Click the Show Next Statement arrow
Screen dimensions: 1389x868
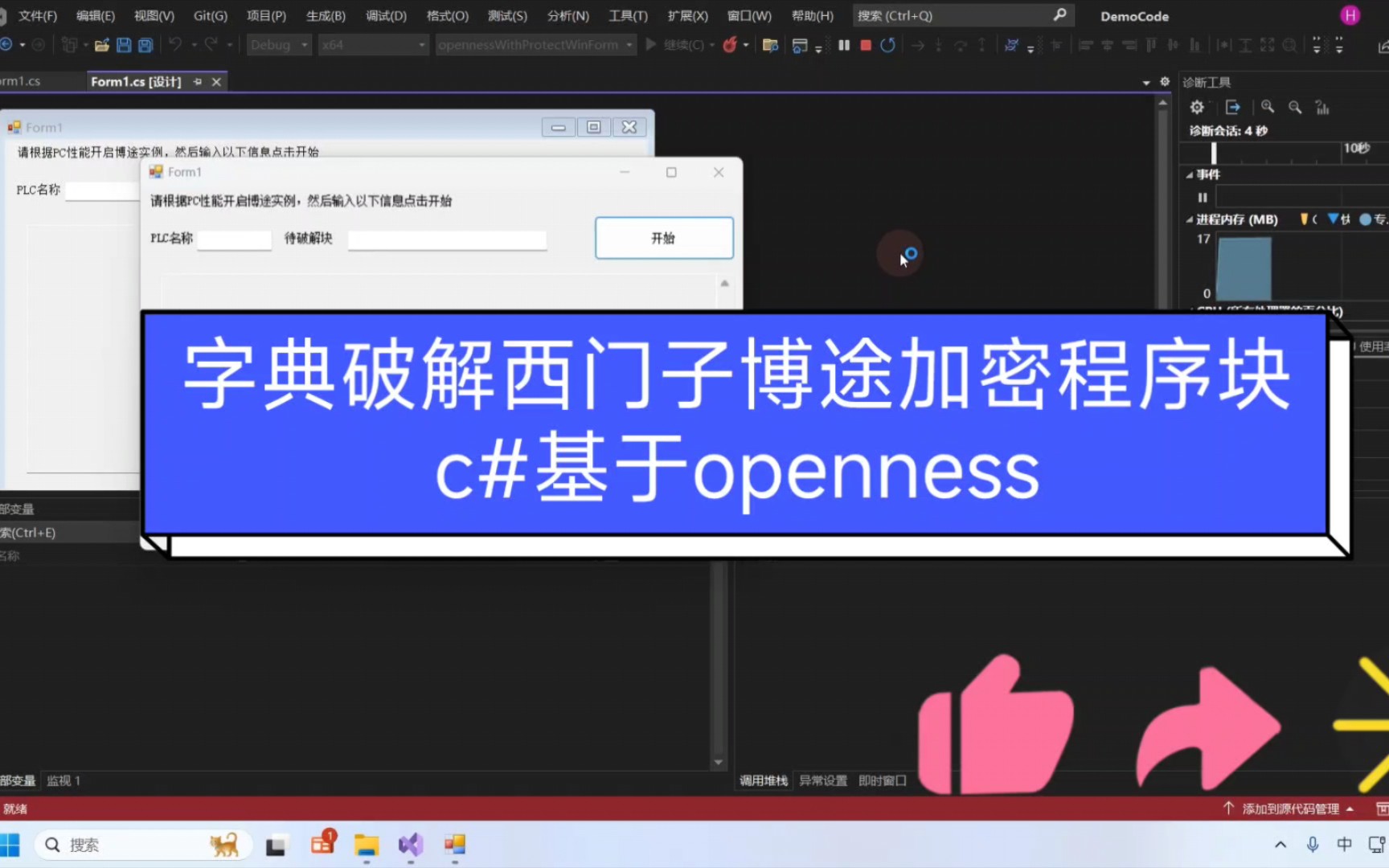click(x=917, y=45)
